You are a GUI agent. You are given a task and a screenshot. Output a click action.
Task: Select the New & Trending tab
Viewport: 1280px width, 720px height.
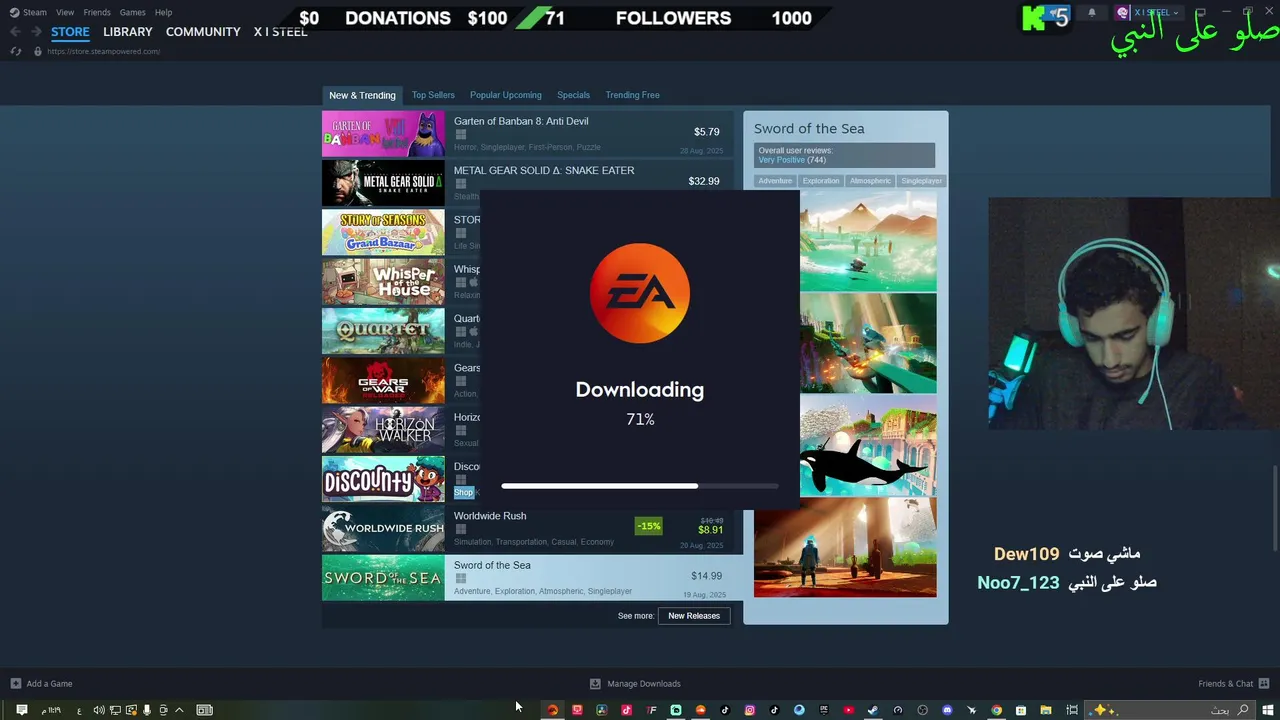pyautogui.click(x=362, y=95)
